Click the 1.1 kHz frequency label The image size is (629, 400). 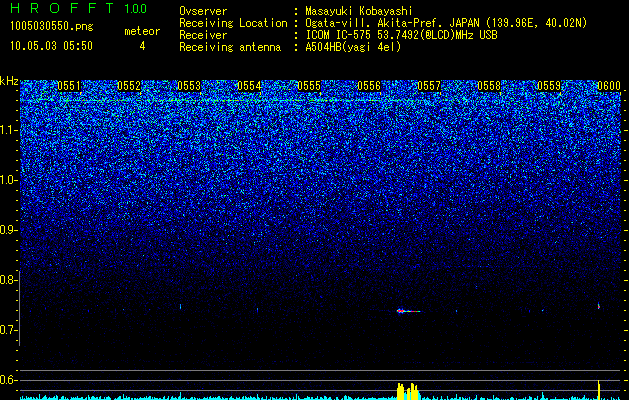tap(8, 130)
